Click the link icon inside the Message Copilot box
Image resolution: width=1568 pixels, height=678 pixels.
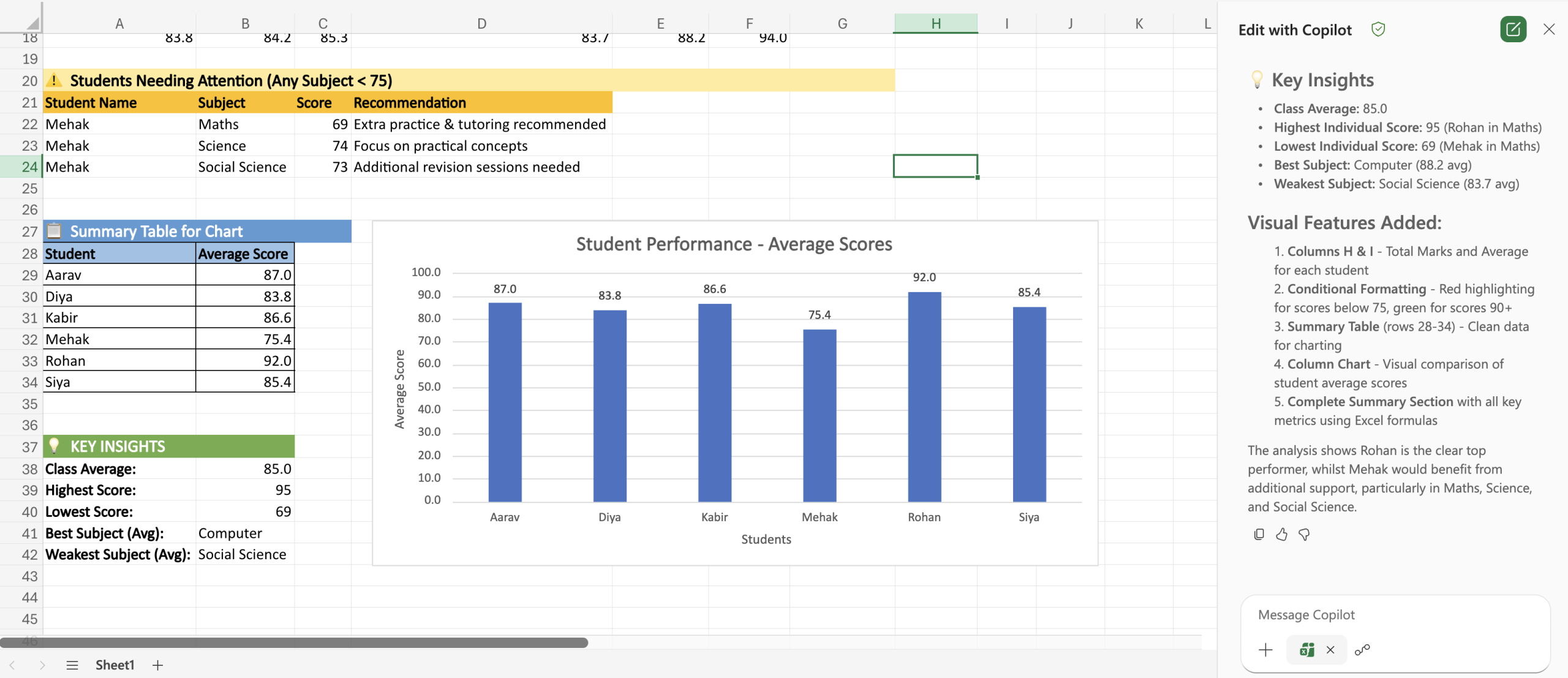(1363, 649)
